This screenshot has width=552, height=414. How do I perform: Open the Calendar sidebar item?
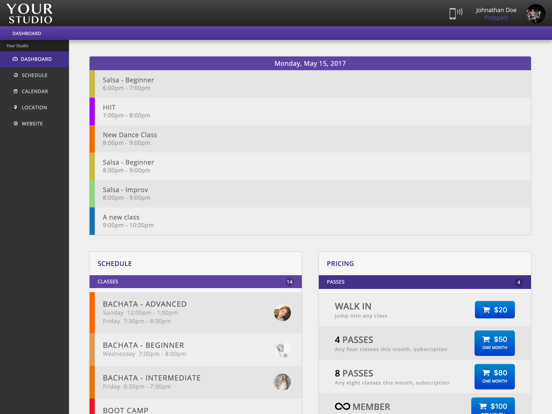pos(34,92)
